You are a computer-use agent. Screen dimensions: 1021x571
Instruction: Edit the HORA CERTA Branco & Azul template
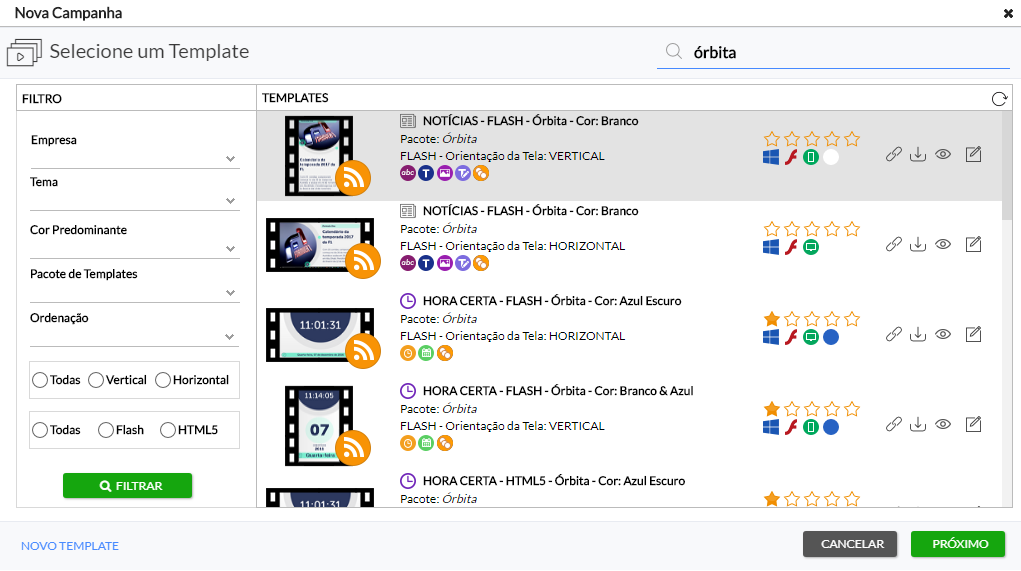tap(973, 425)
